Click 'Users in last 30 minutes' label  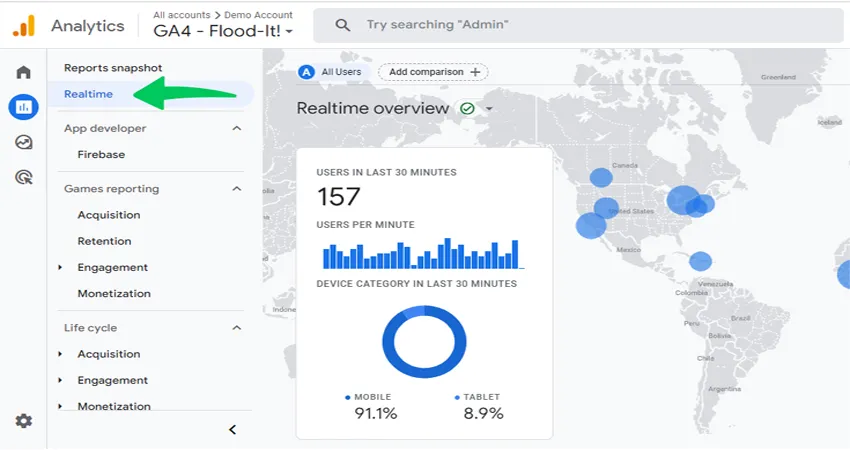[x=387, y=172]
